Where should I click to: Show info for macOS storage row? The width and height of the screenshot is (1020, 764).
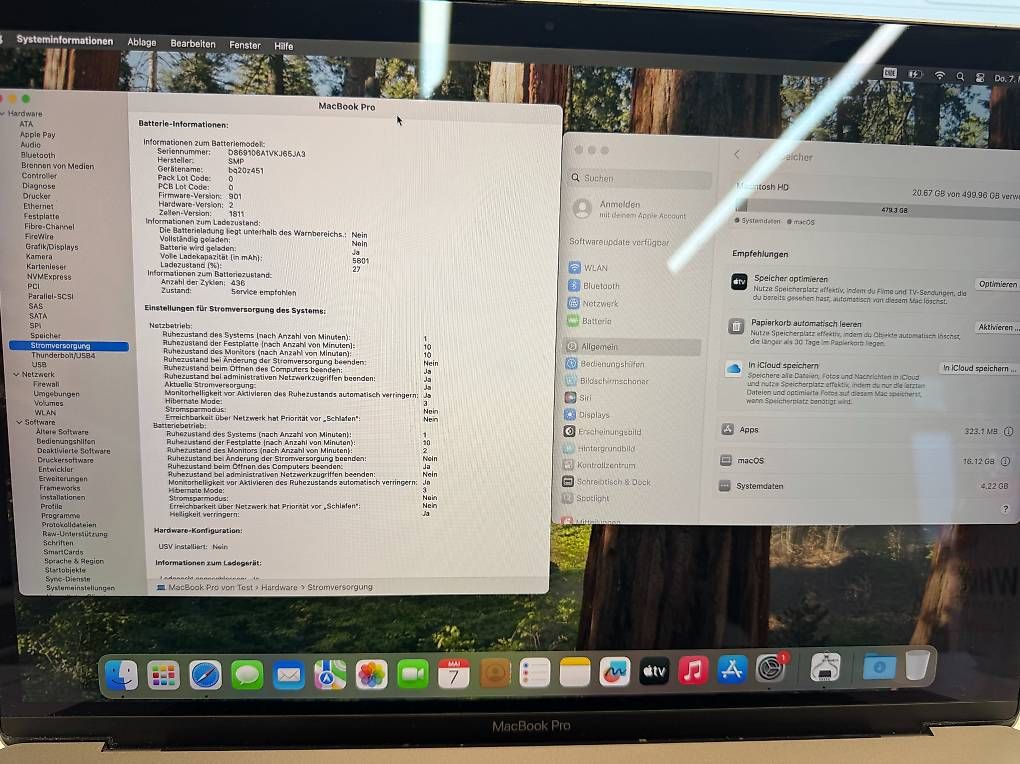(x=1005, y=461)
